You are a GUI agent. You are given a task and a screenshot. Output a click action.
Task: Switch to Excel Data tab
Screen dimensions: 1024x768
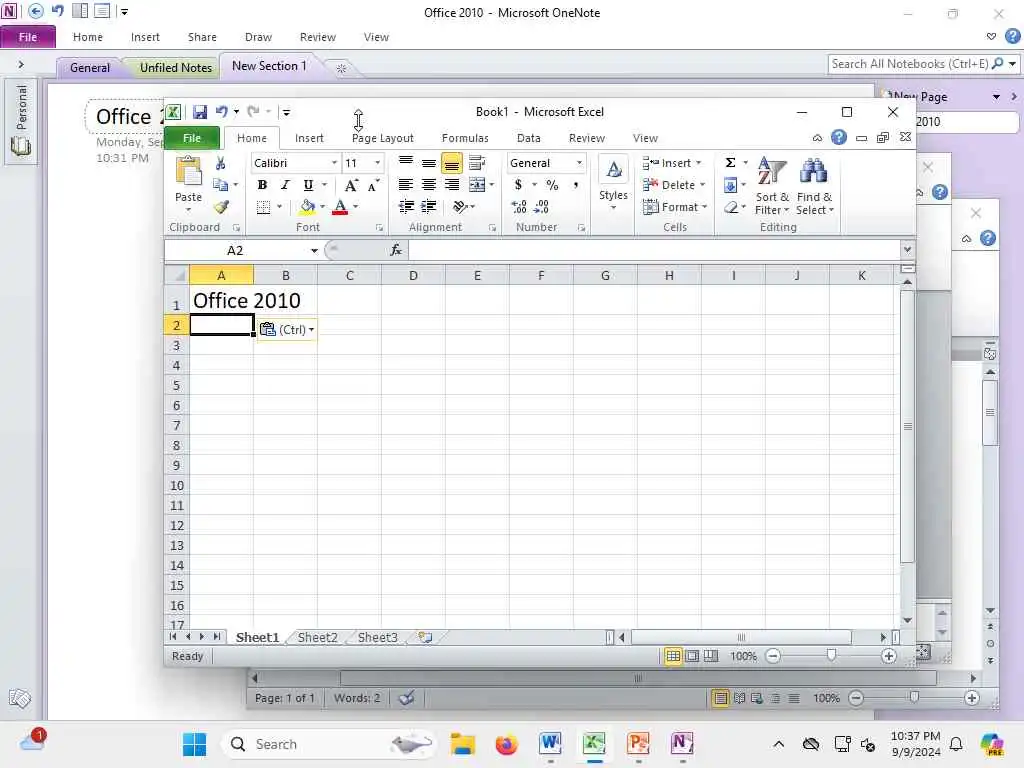[x=528, y=138]
